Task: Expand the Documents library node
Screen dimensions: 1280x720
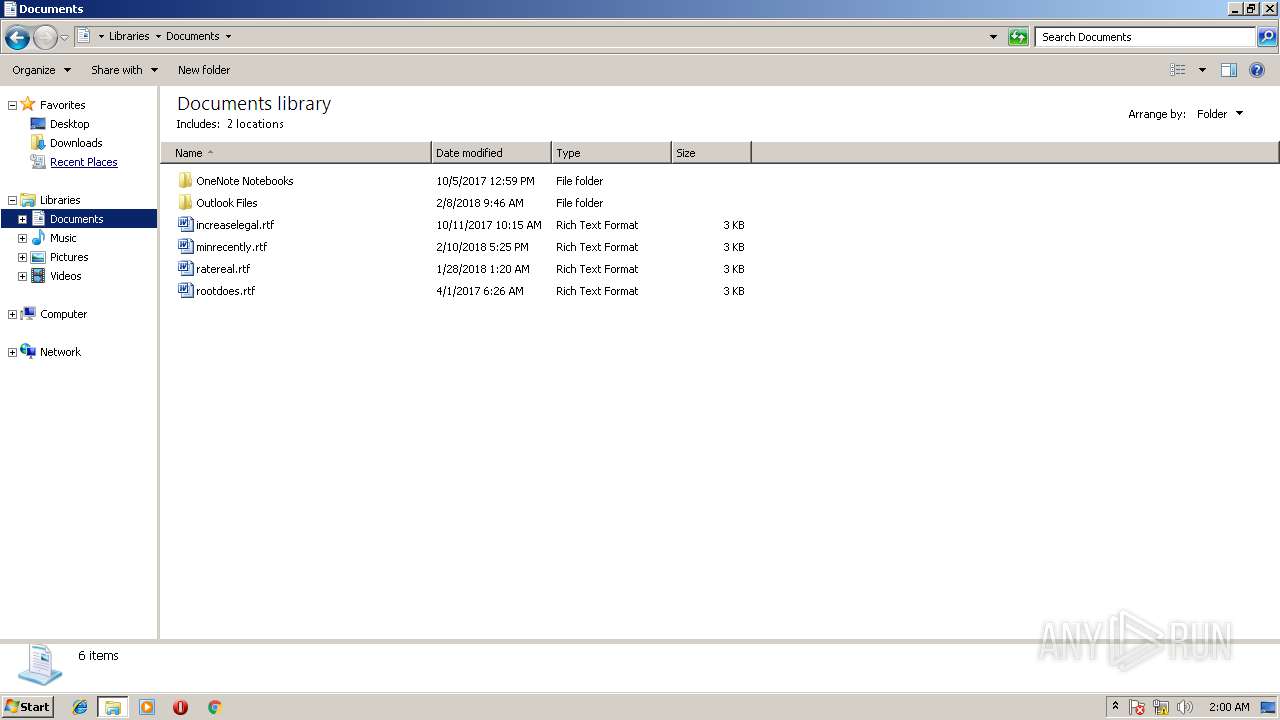Action: tap(22, 219)
